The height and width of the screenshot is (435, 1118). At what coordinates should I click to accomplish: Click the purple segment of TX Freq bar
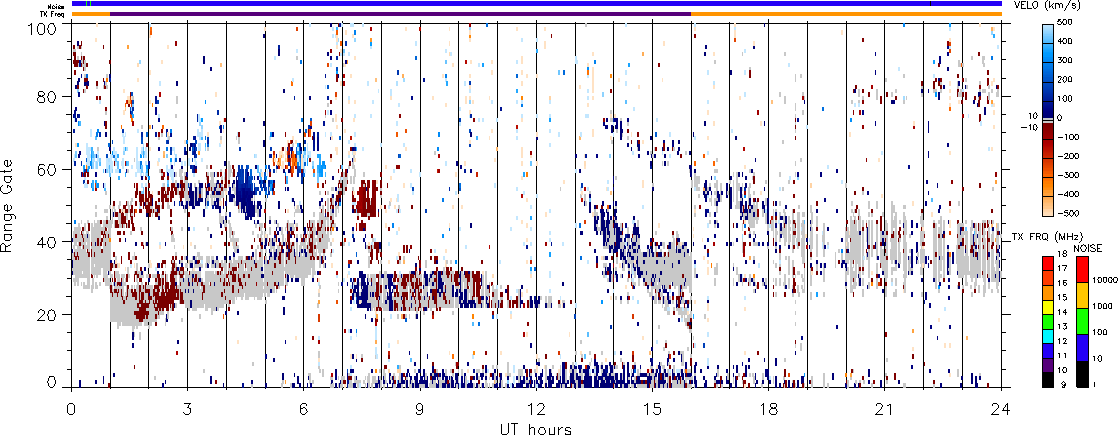401,14
